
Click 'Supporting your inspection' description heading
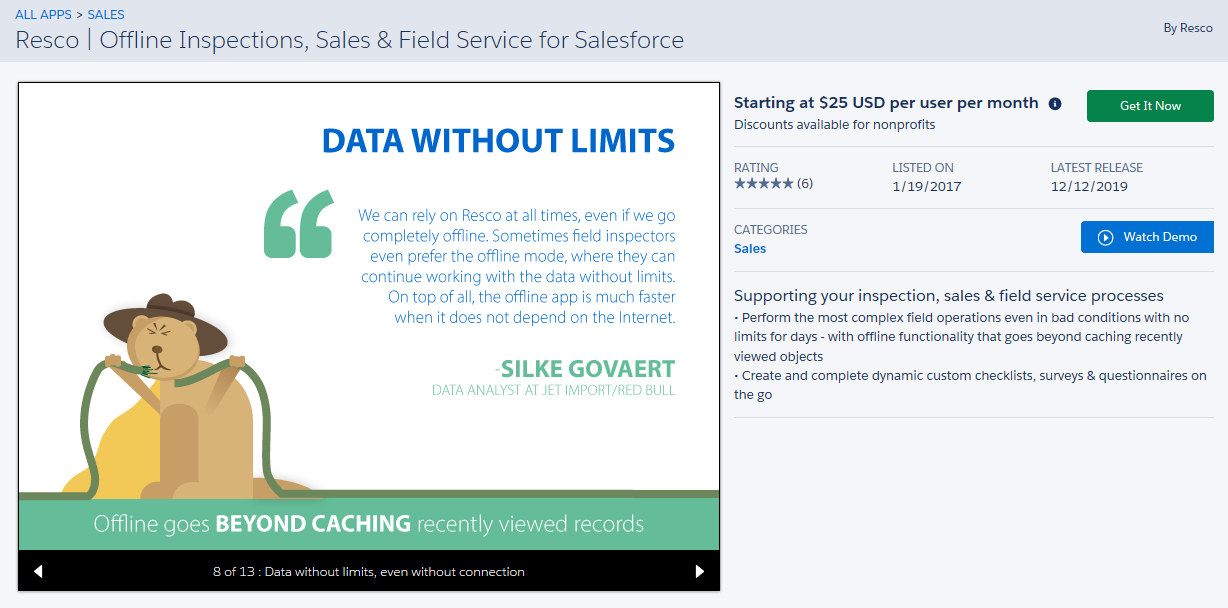coord(948,296)
